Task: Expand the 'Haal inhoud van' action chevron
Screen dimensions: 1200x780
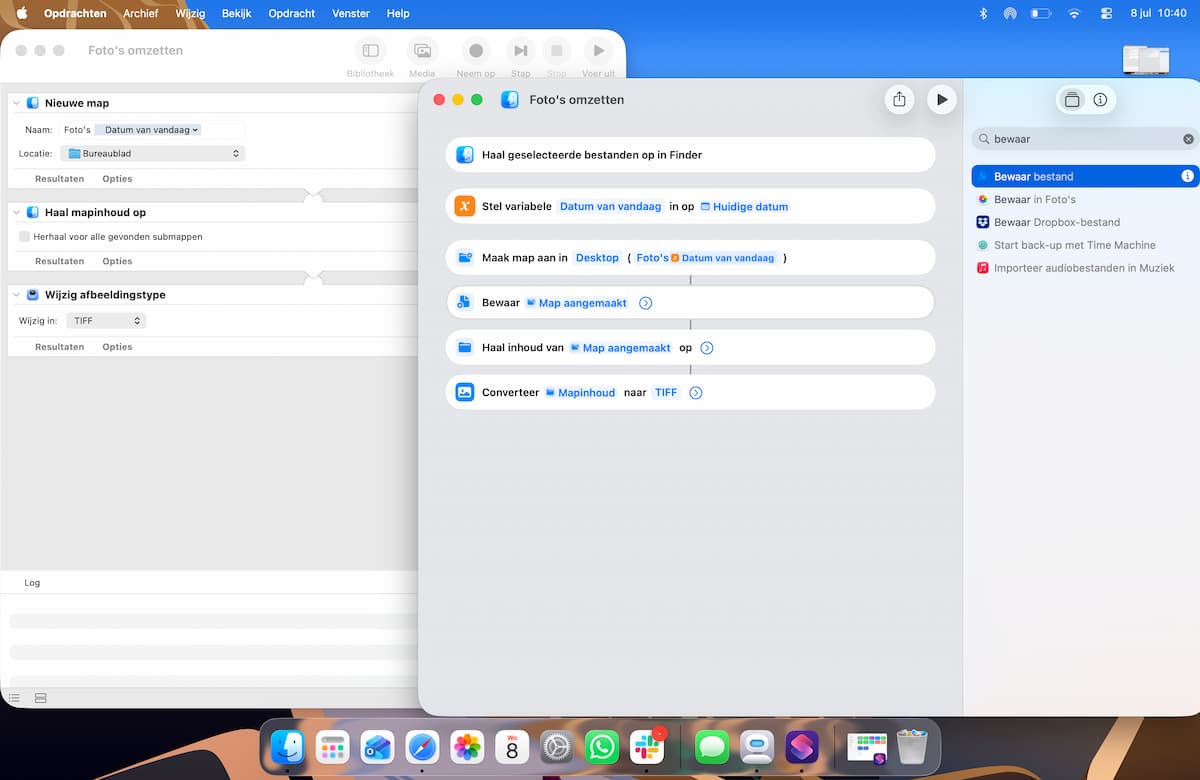Action: click(x=707, y=348)
